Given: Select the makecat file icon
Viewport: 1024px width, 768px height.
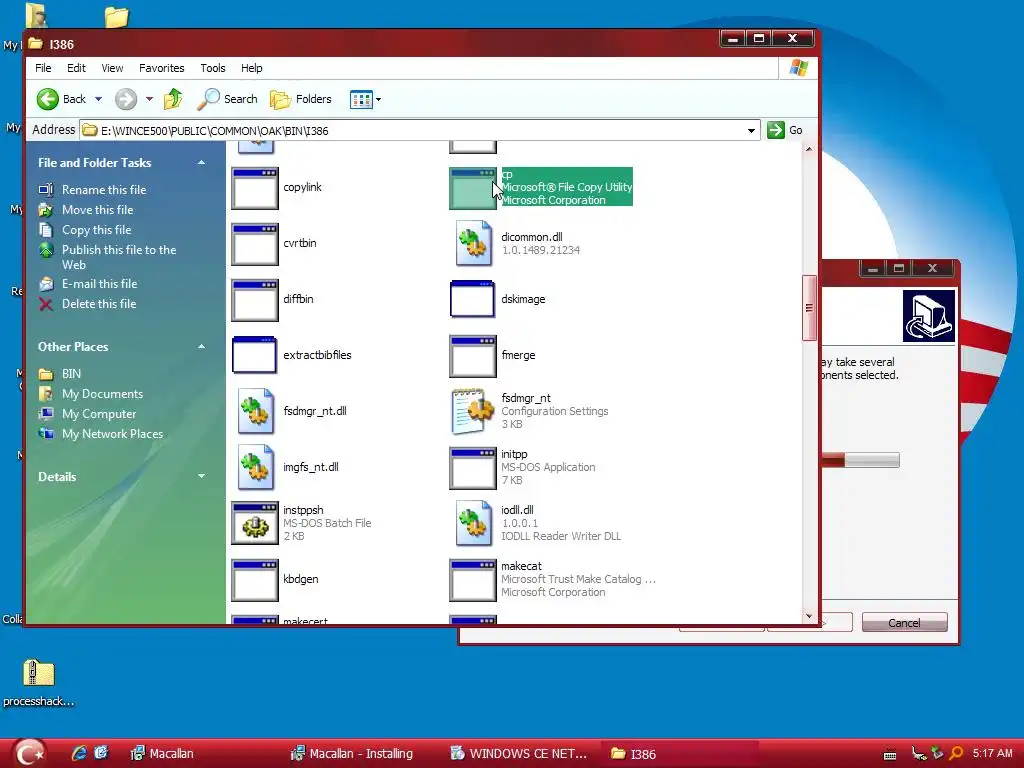Looking at the screenshot, I should (x=473, y=581).
